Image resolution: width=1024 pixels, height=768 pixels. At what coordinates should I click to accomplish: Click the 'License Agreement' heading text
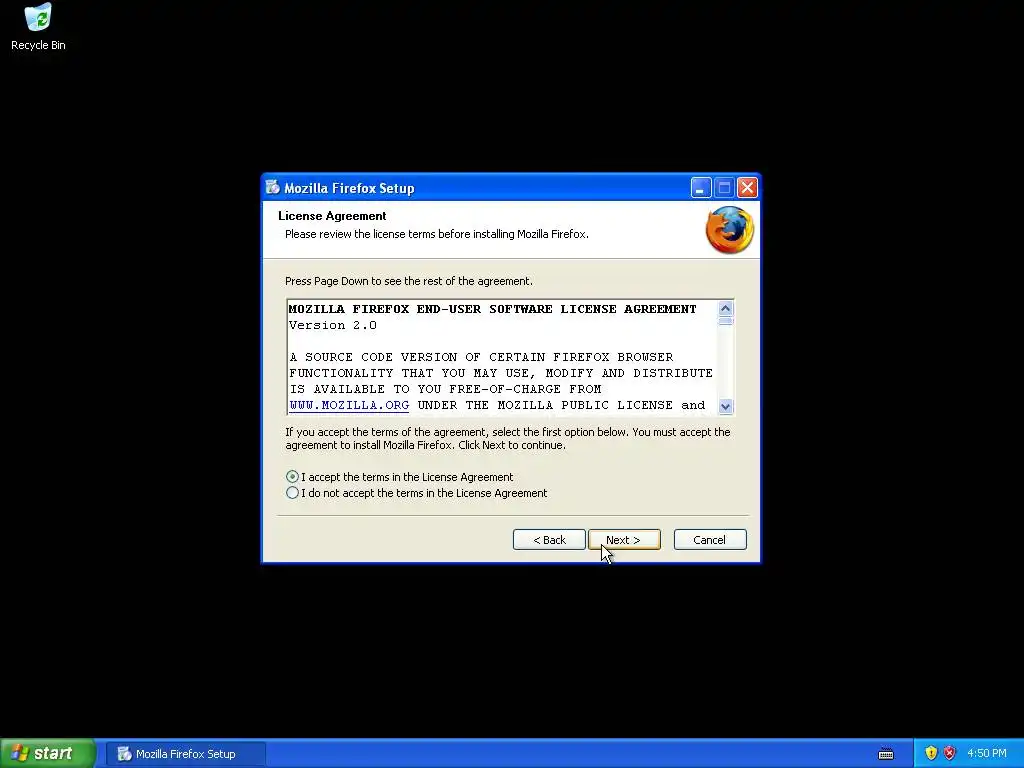[332, 216]
